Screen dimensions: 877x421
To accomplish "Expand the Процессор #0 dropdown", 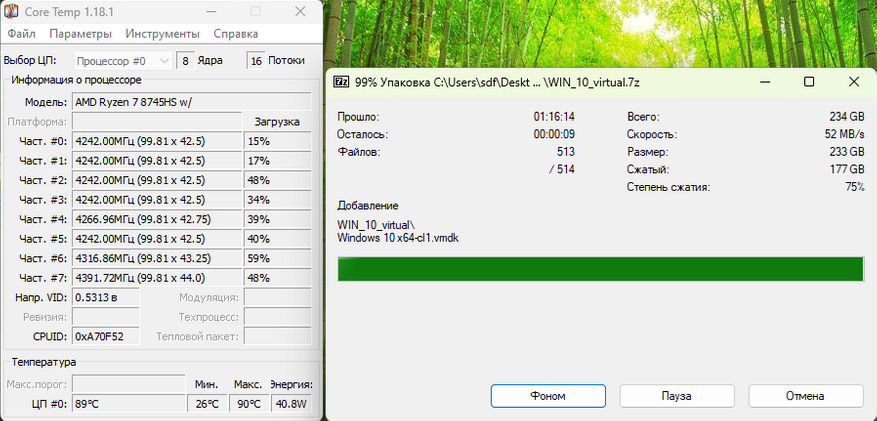I will (x=123, y=61).
